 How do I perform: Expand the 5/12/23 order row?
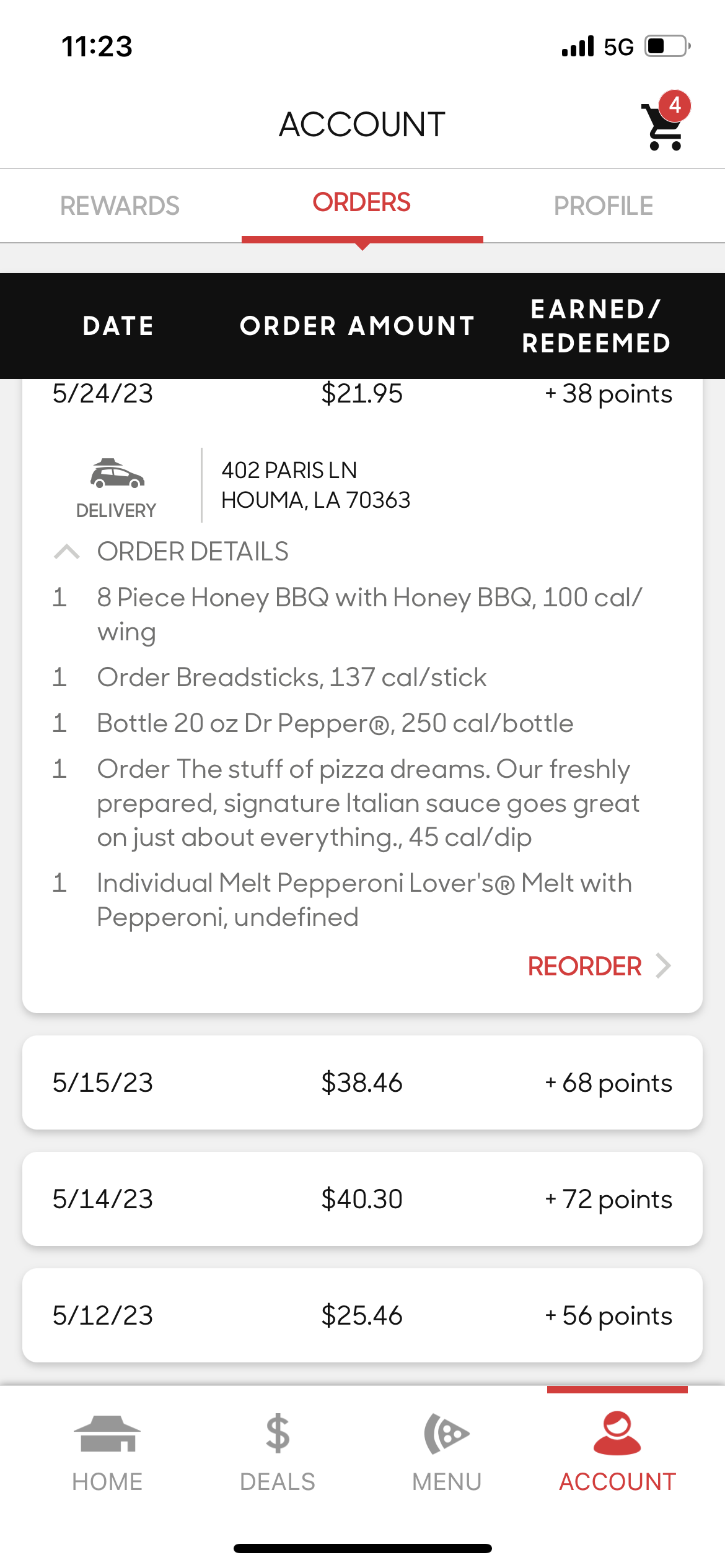362,1315
